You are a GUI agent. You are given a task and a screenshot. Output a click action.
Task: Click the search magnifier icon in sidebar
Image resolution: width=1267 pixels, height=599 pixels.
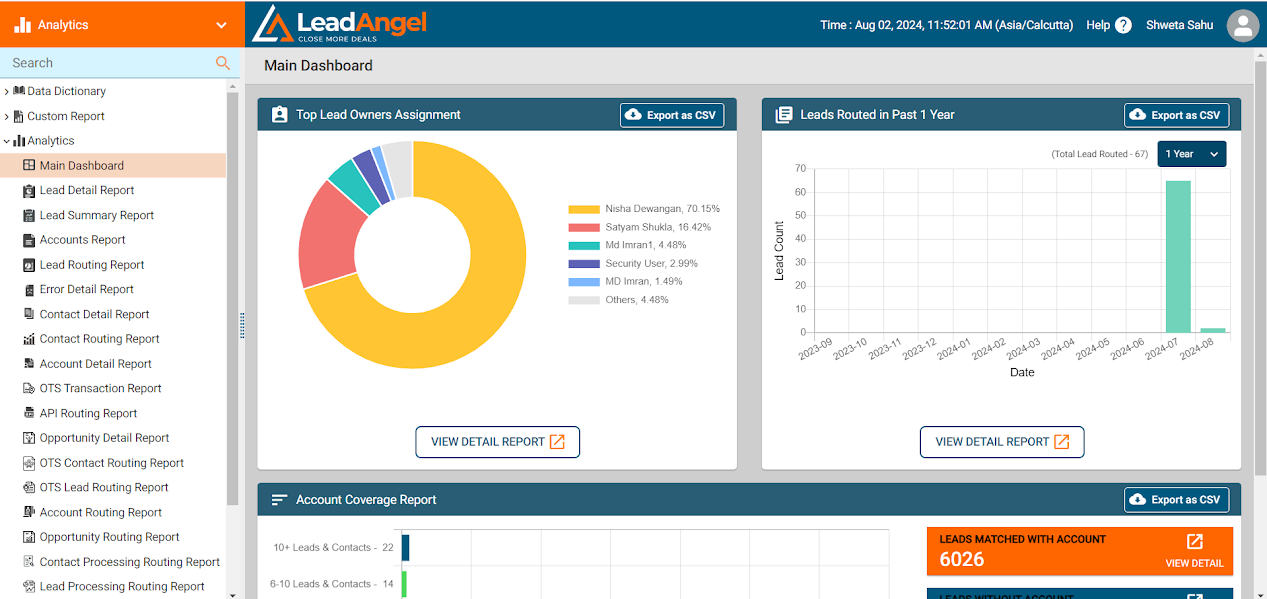pos(223,63)
